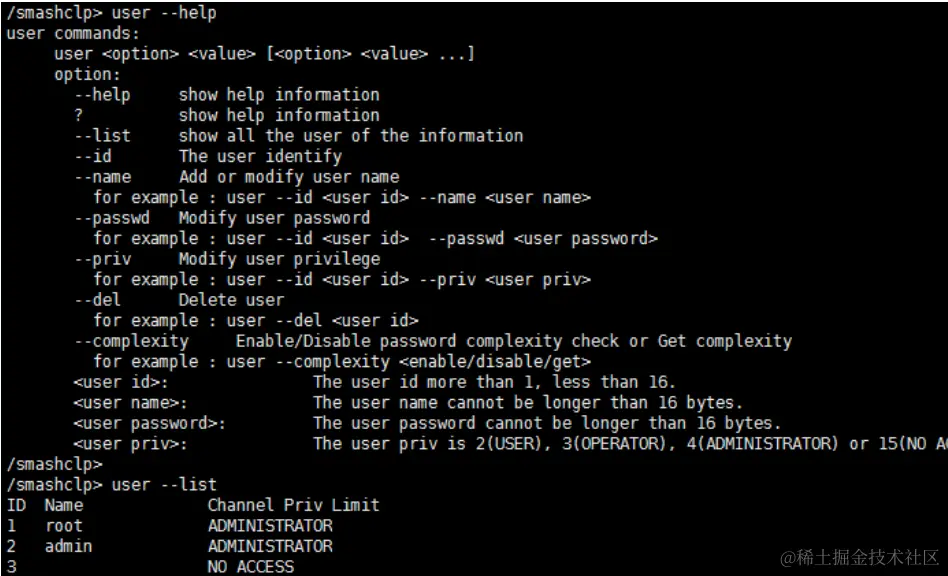Click the '<user password>:' parameter label
948x576 pixels.
pyautogui.click(x=150, y=423)
